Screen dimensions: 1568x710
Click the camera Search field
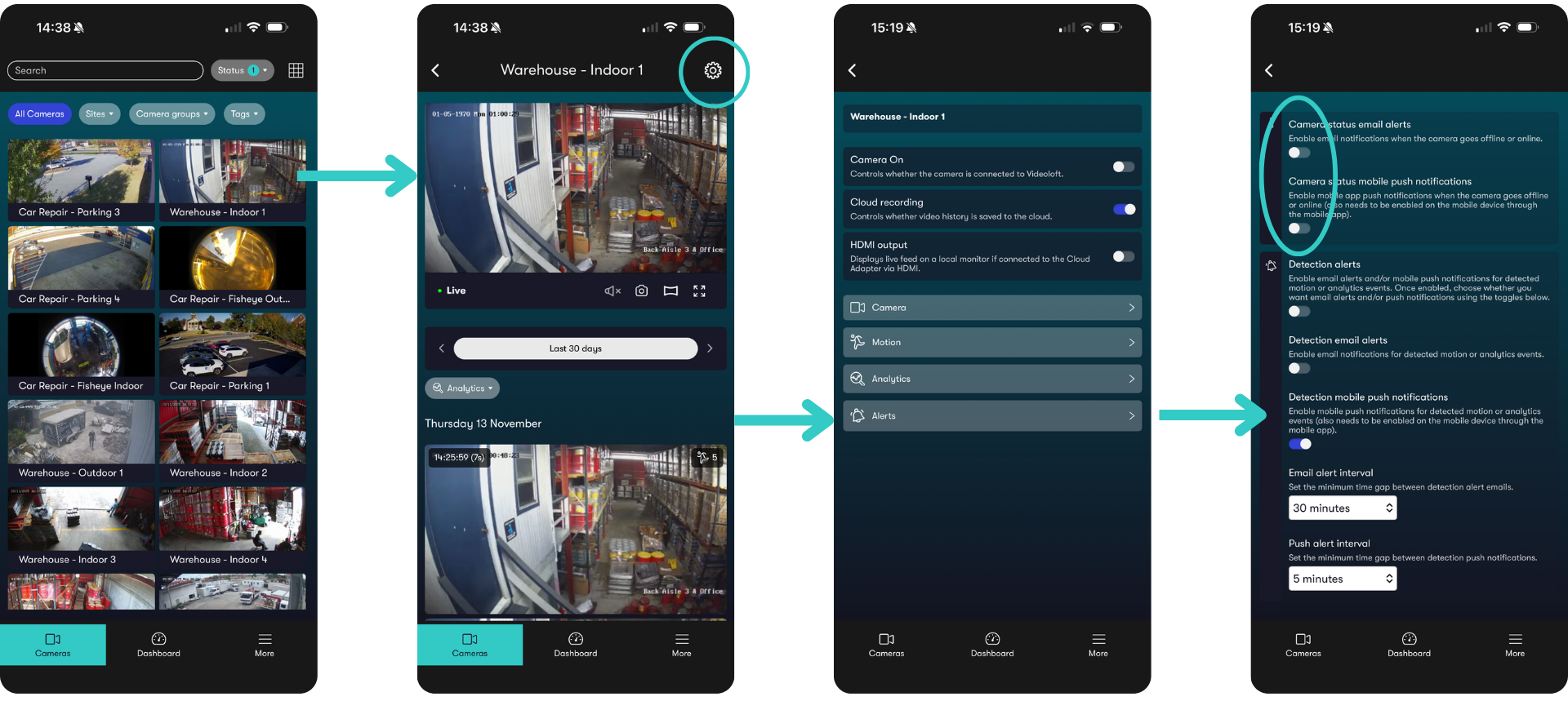pyautogui.click(x=105, y=70)
